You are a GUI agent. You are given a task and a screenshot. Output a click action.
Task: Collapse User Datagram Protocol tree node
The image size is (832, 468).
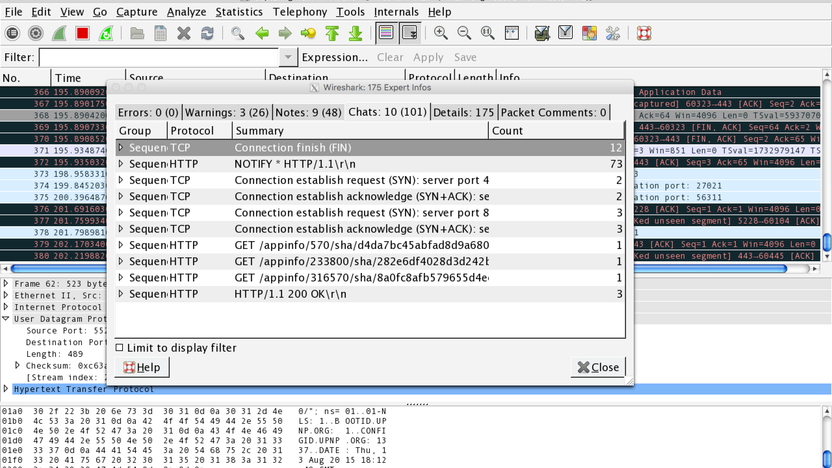pos(6,319)
